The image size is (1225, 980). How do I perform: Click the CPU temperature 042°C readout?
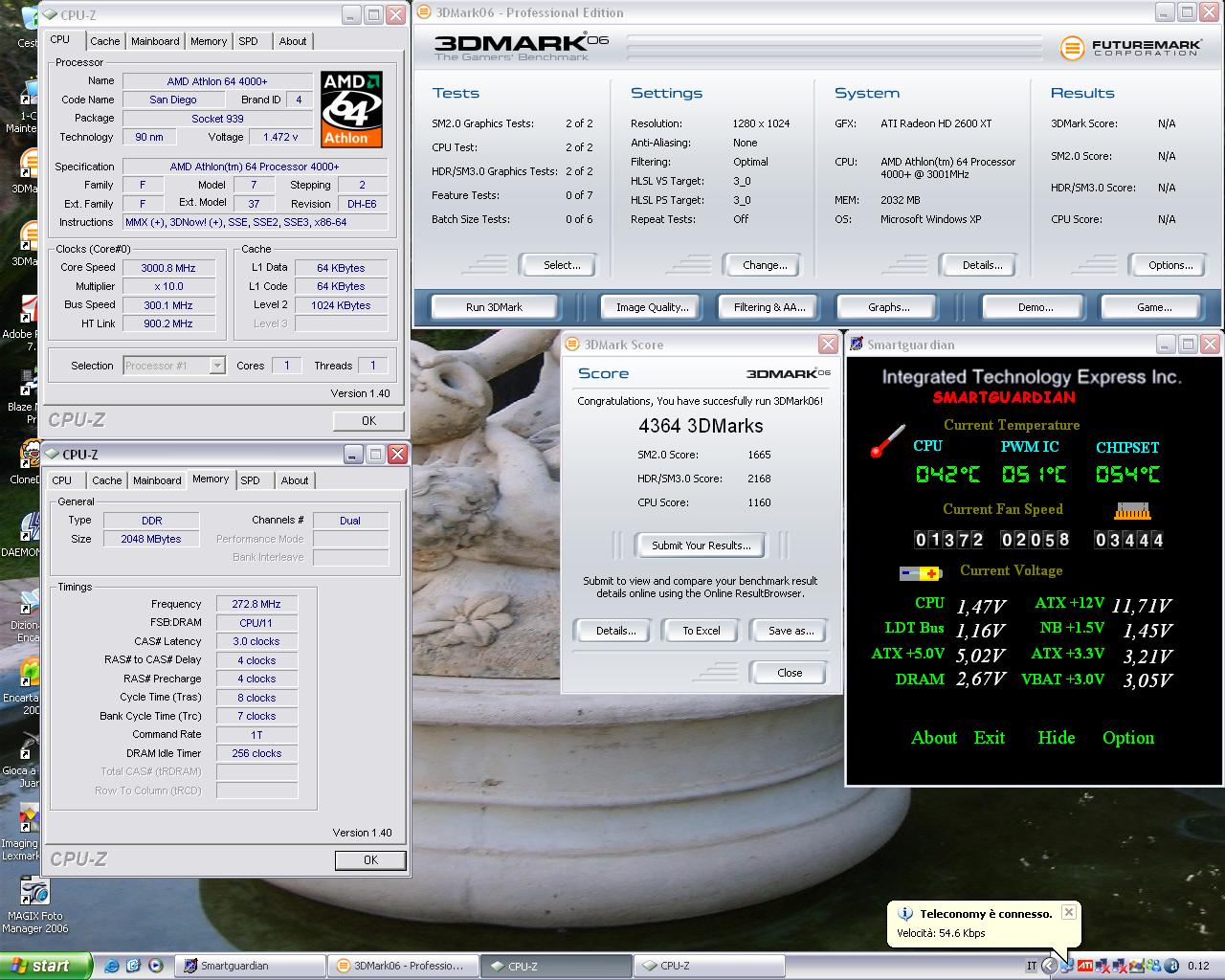pos(947,475)
